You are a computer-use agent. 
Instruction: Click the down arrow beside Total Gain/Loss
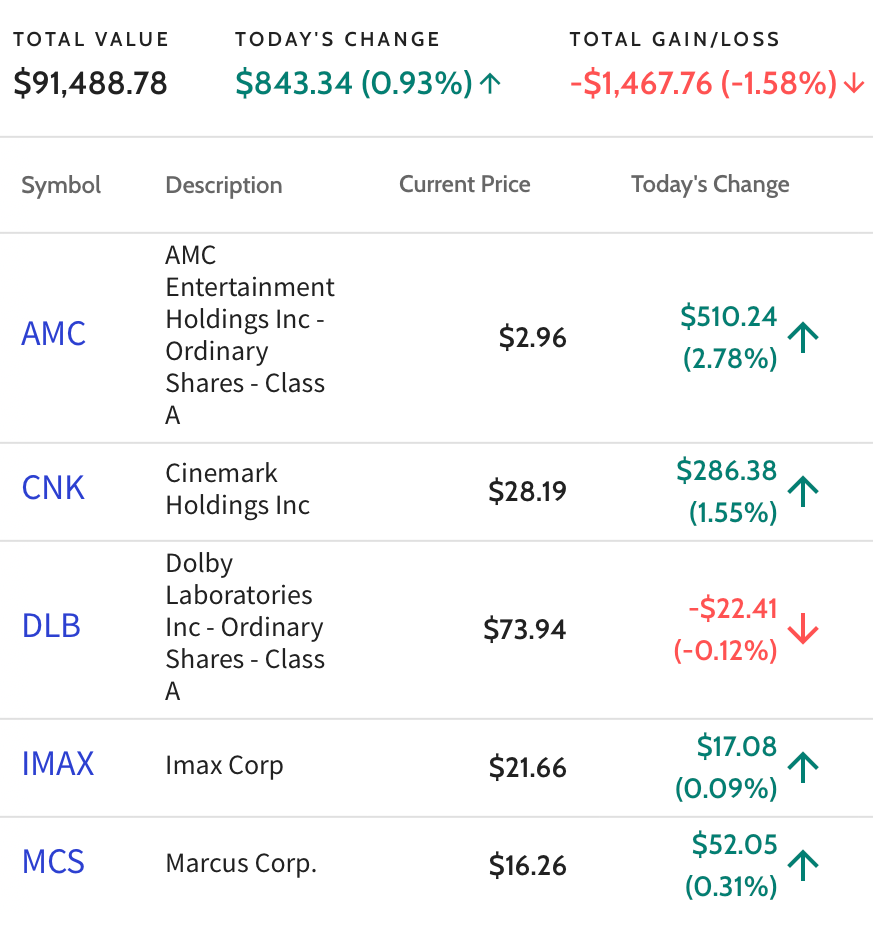tap(854, 83)
